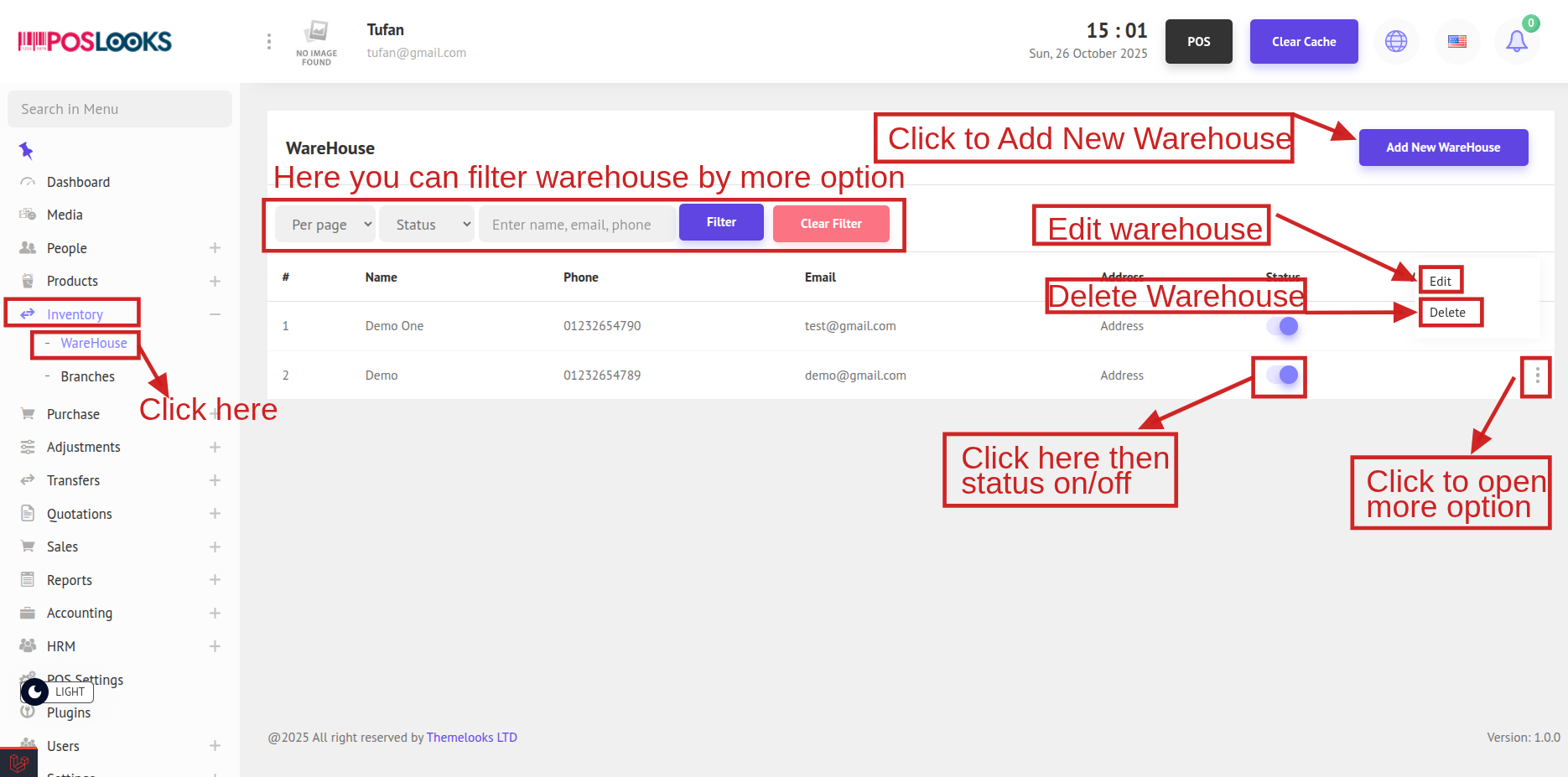Image resolution: width=1568 pixels, height=777 pixels.
Task: Select Edit from the row menu
Action: coord(1441,281)
